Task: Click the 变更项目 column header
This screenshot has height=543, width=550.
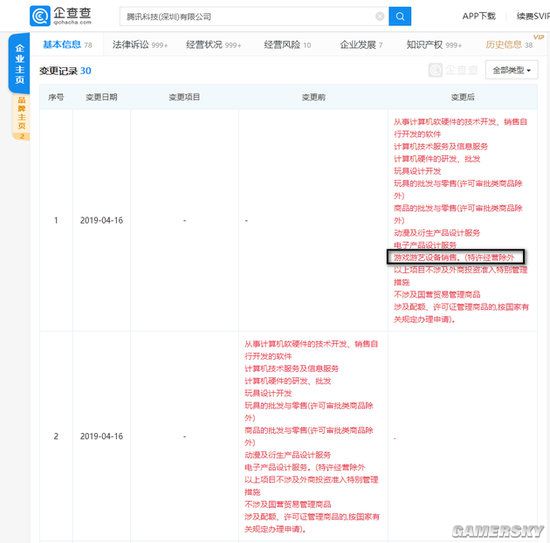Action: (185, 97)
